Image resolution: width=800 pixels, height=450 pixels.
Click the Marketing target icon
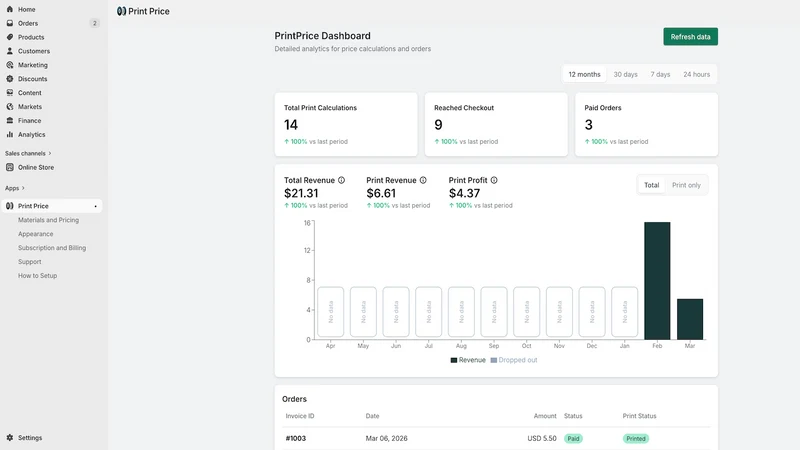coord(10,65)
